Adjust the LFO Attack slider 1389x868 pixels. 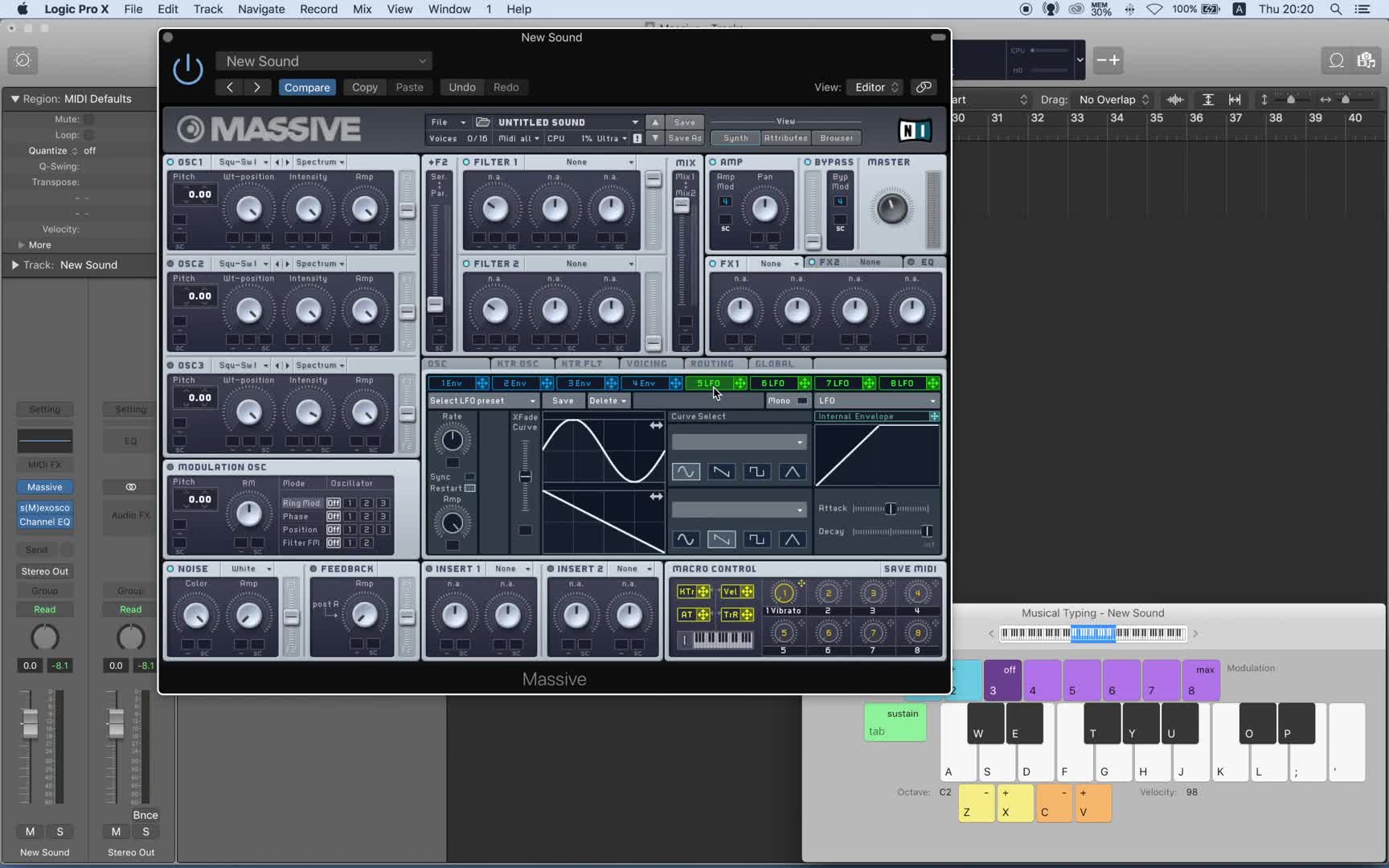(x=890, y=508)
